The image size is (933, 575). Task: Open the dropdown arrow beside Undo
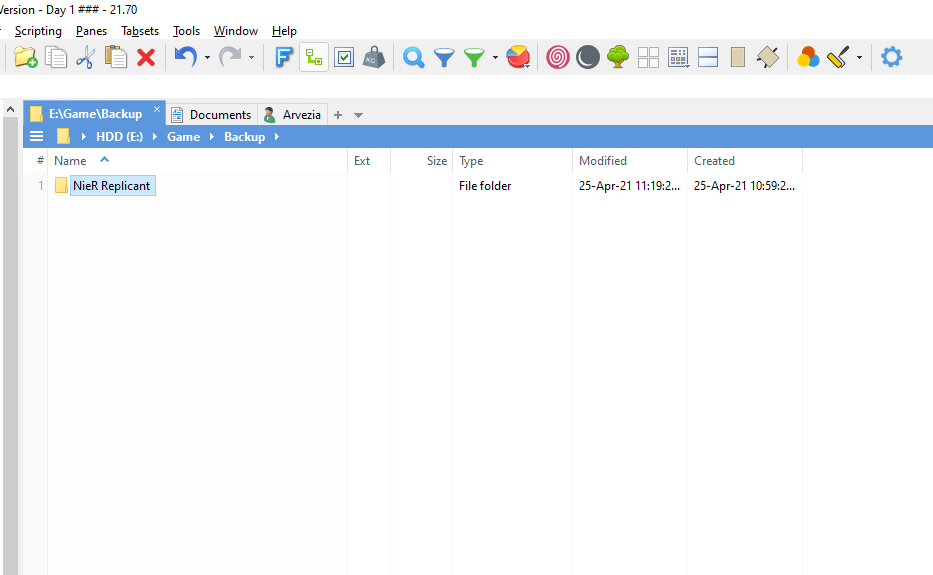pyautogui.click(x=207, y=58)
